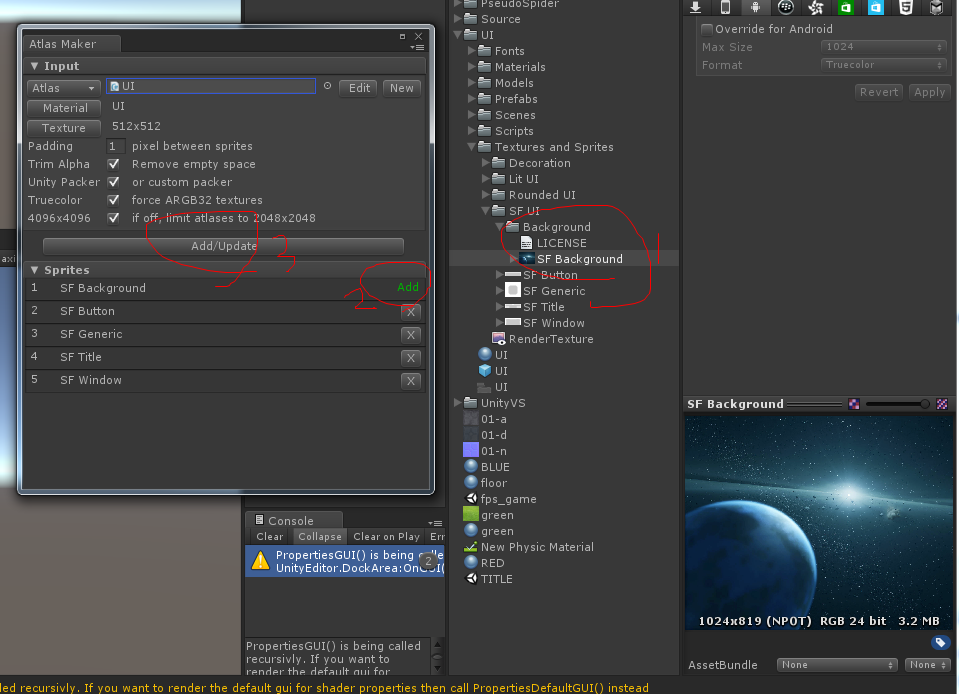
Task: Click the Padding pixel value field
Action: 115,146
